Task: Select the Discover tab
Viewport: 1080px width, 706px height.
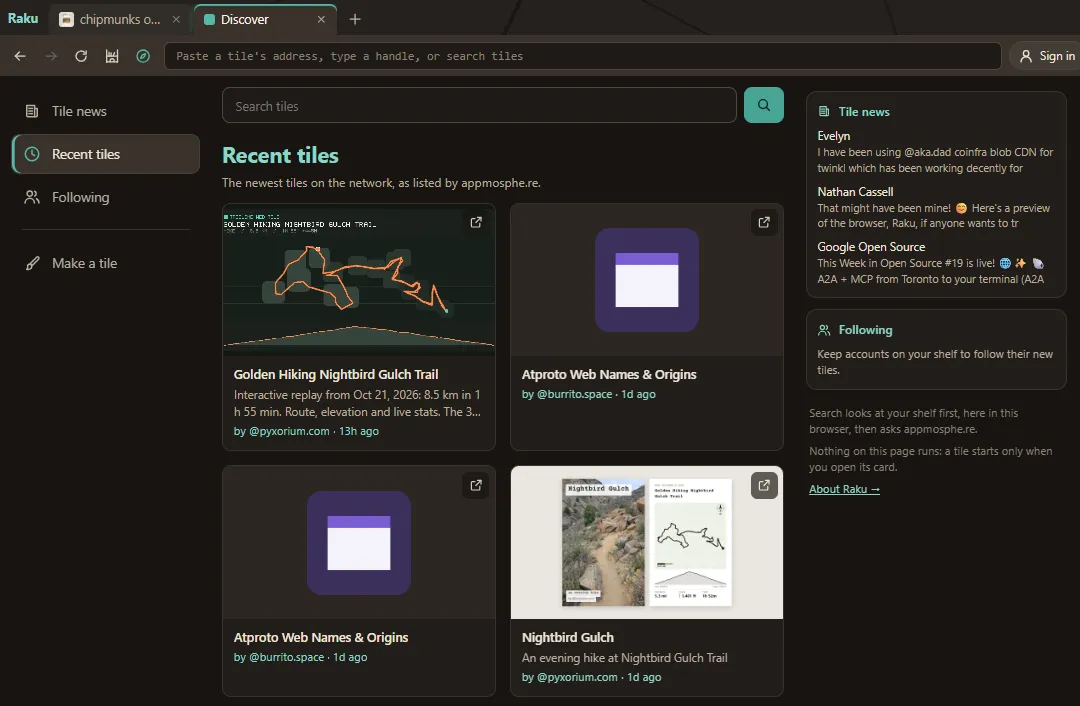Action: tap(265, 19)
